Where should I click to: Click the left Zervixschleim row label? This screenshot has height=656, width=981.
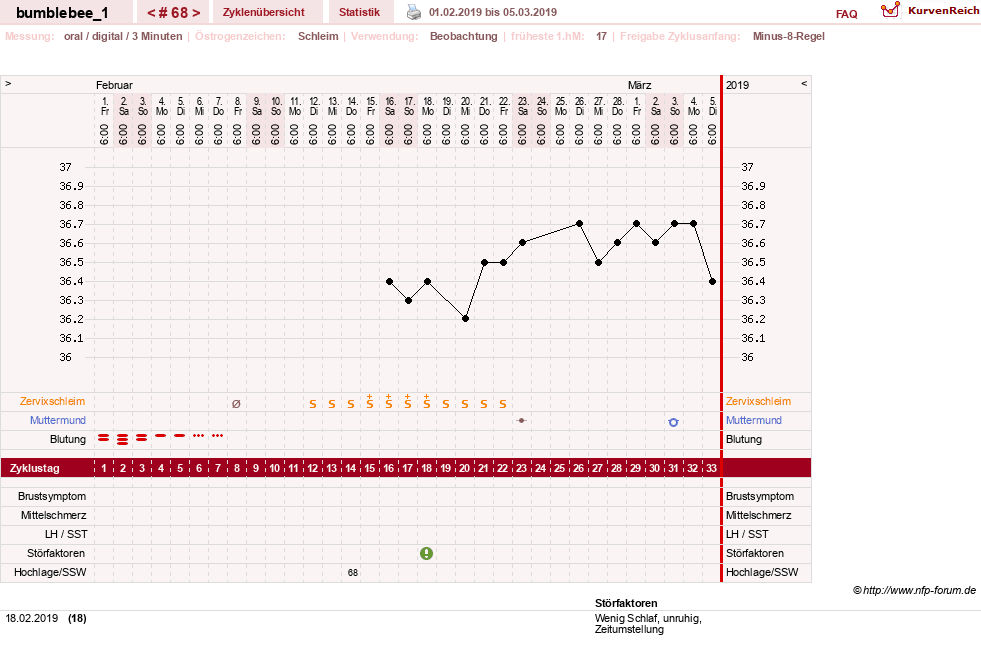pos(53,401)
